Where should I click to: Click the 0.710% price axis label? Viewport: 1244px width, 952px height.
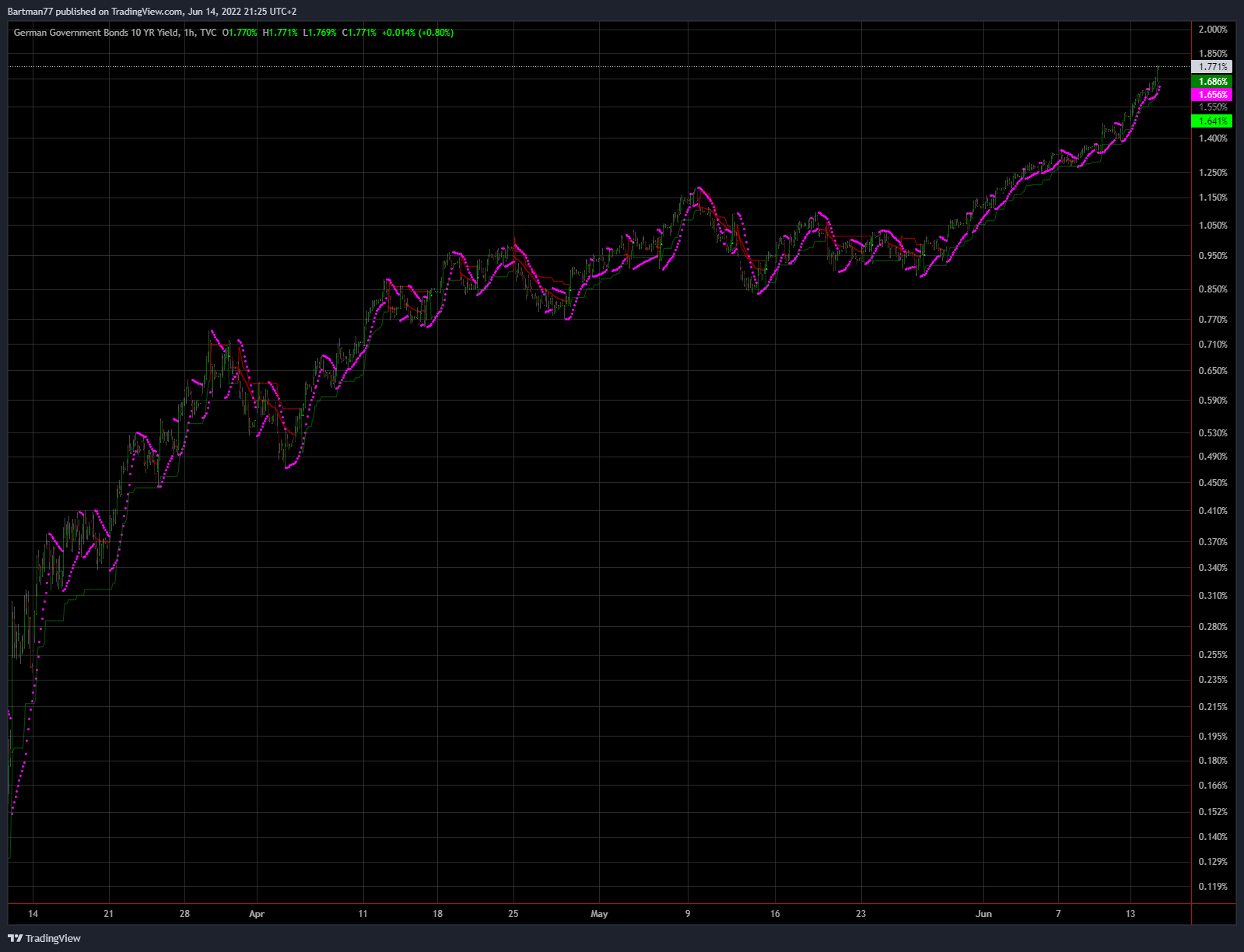[1213, 345]
